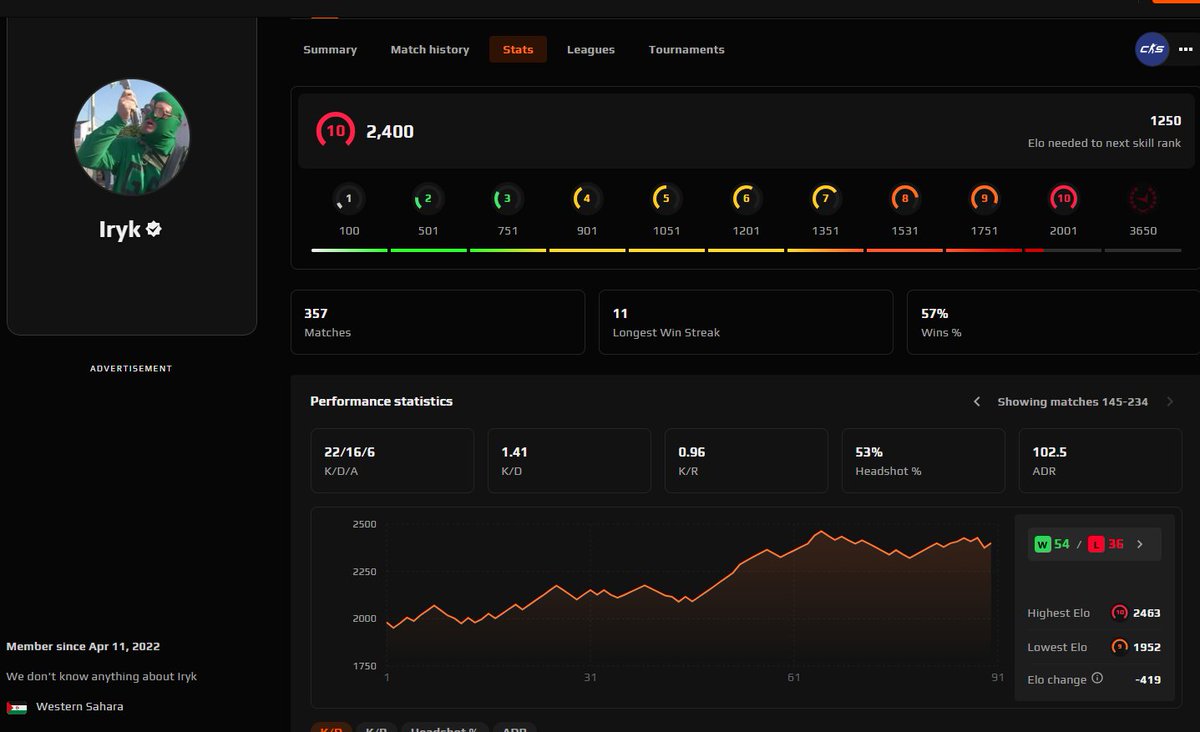This screenshot has height=732, width=1200.
Task: Click the 53% Headshot % stat card
Action: (923, 461)
